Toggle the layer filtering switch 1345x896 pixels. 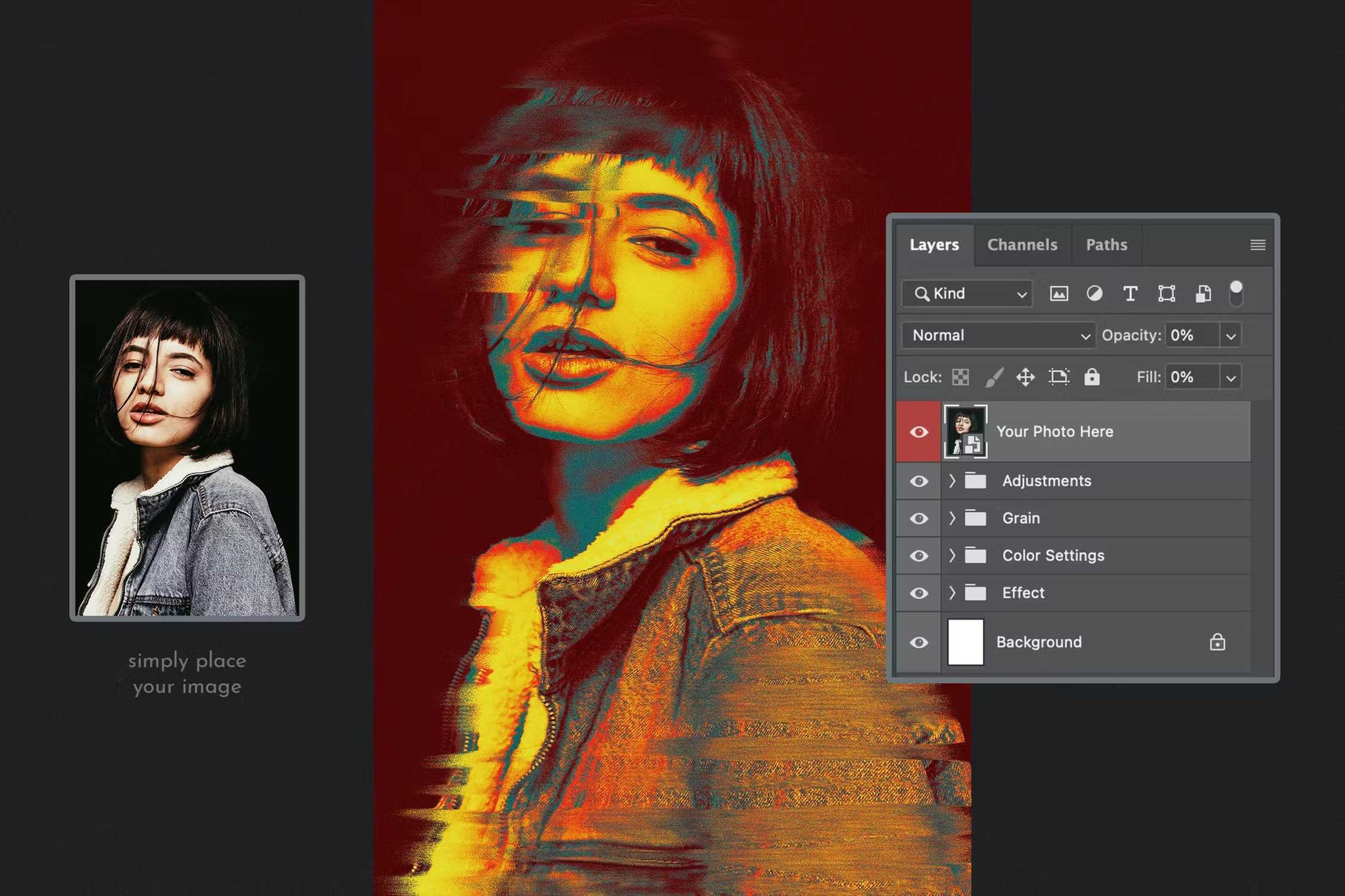pyautogui.click(x=1236, y=293)
